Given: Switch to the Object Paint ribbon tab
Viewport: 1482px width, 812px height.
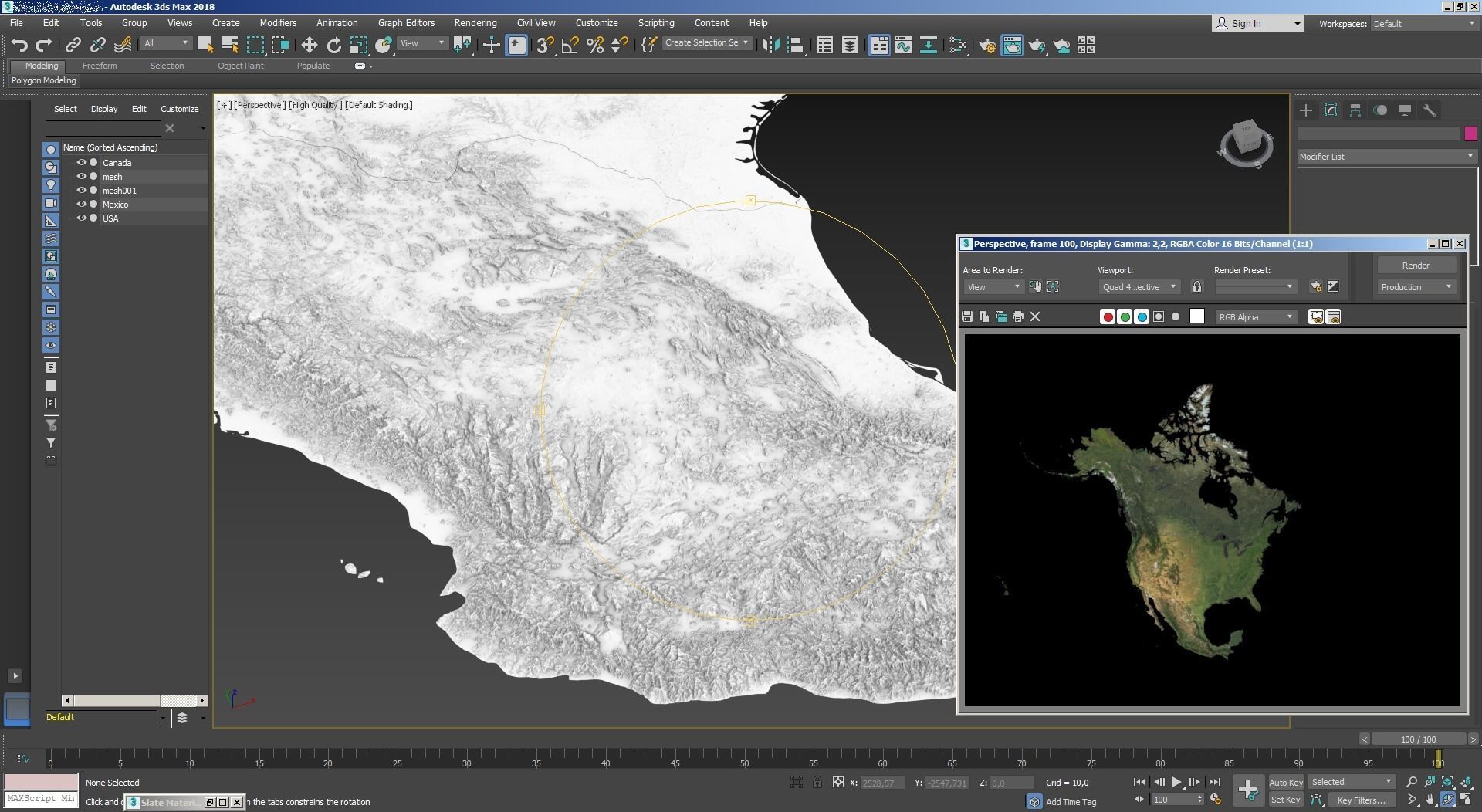Looking at the screenshot, I should point(241,66).
